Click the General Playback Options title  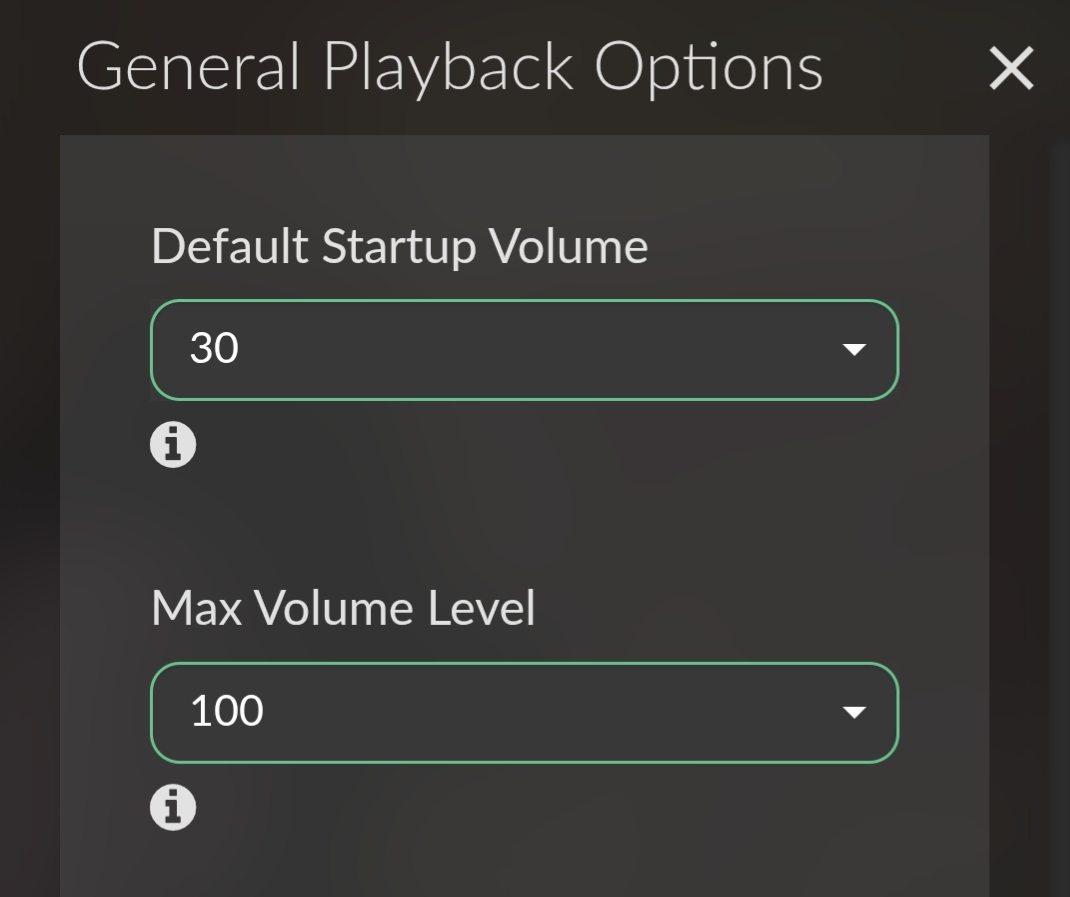coord(450,68)
